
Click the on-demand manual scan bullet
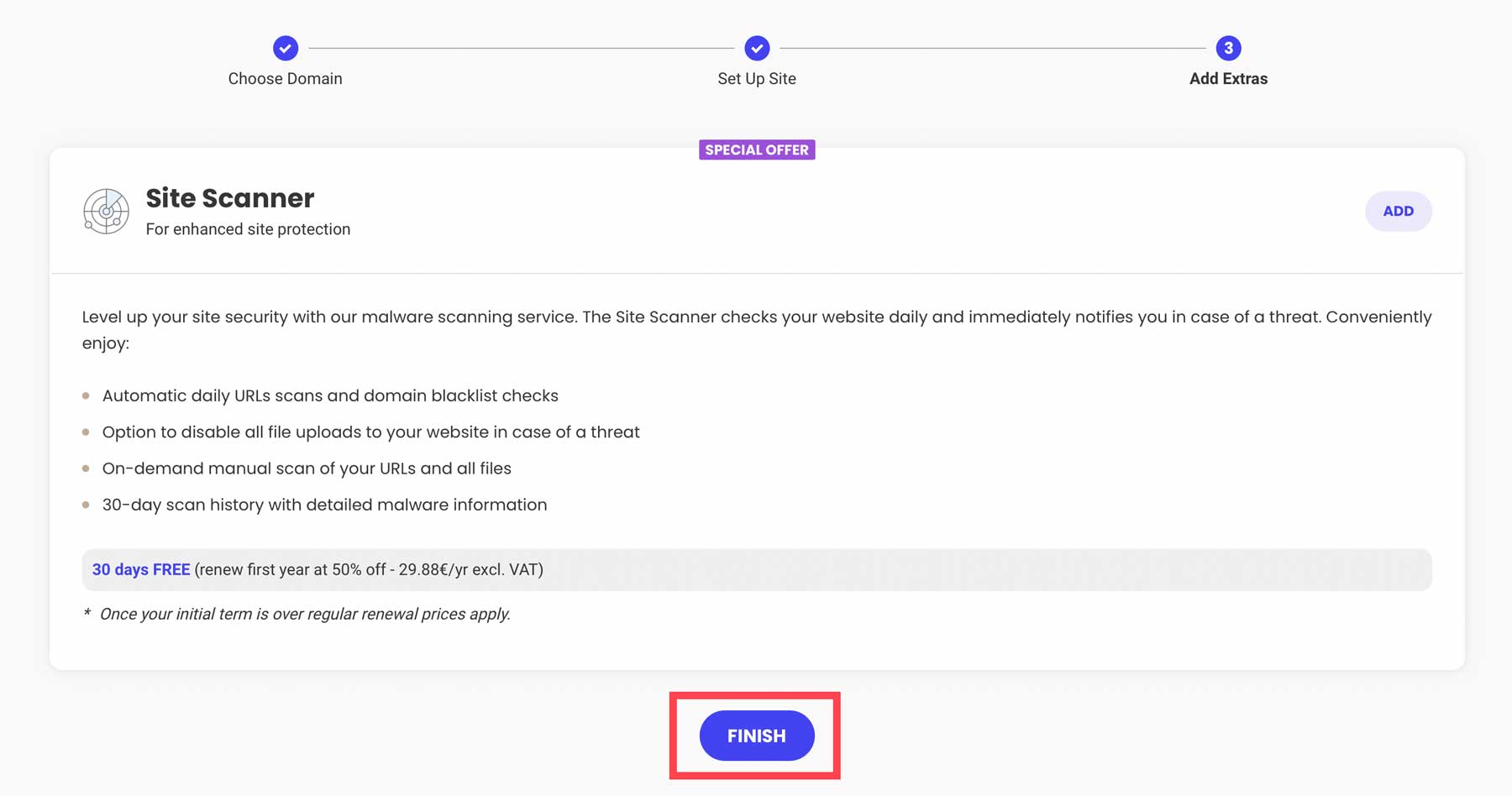pyautogui.click(x=307, y=469)
